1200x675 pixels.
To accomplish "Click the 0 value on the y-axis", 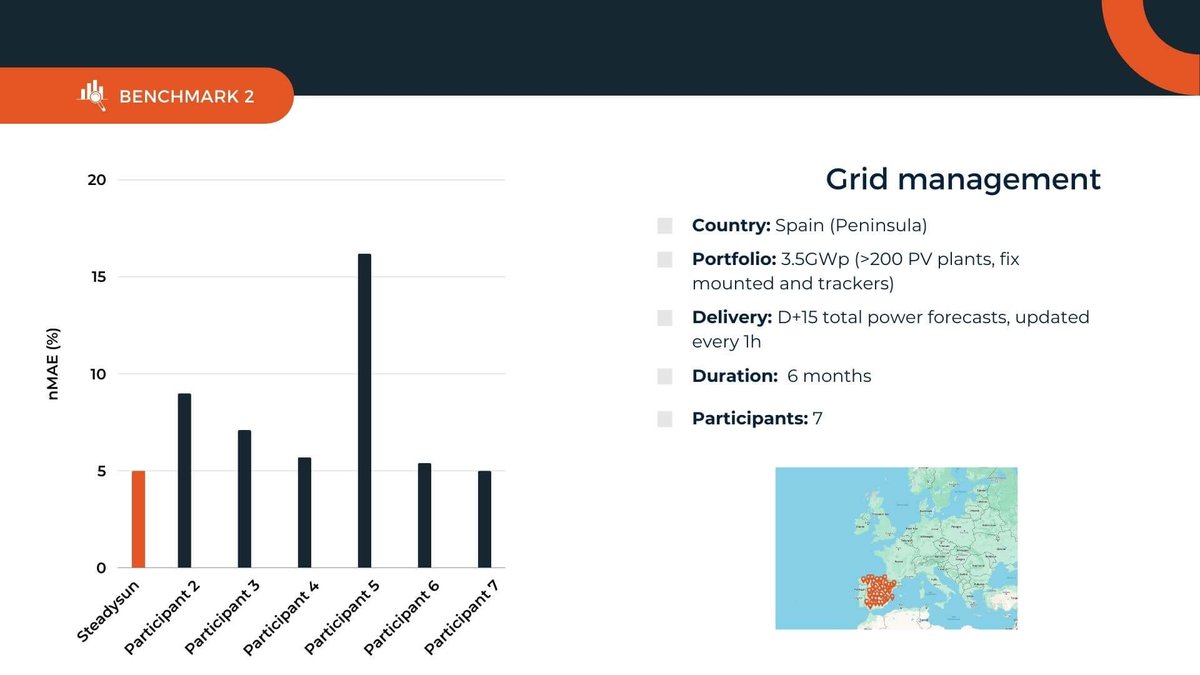I will (x=101, y=568).
